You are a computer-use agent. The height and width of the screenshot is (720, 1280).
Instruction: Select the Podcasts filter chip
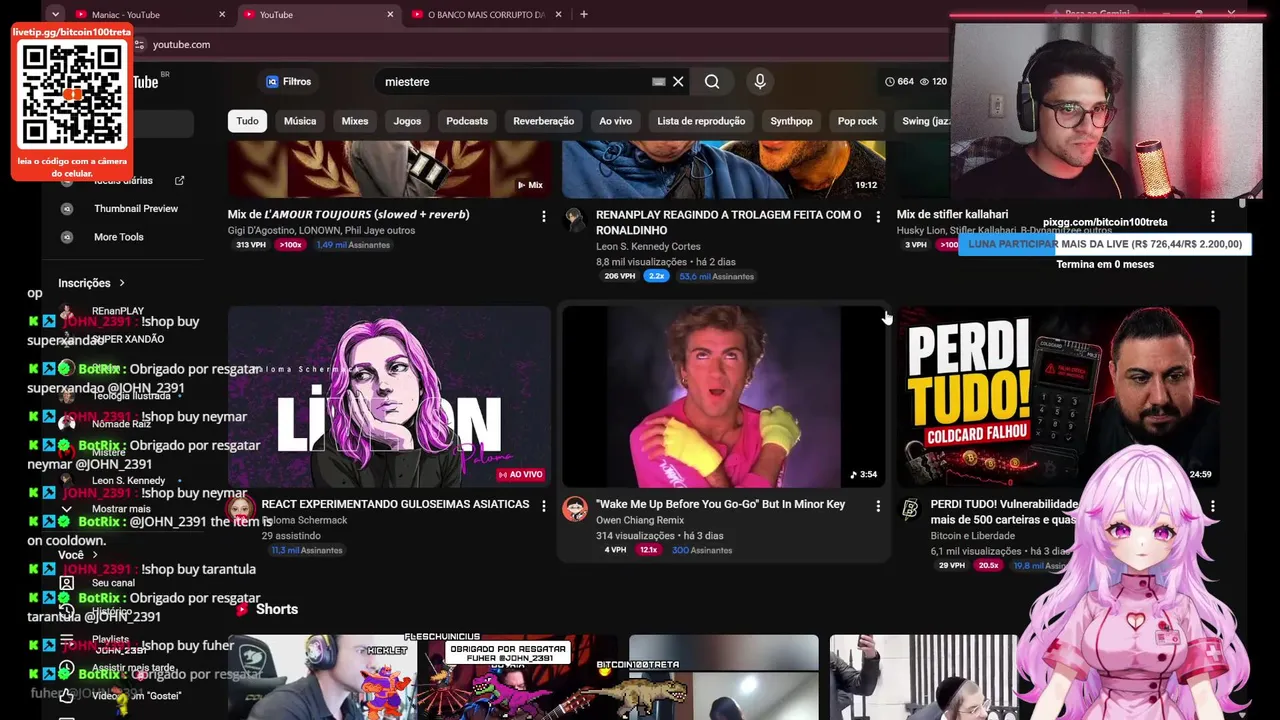point(467,121)
